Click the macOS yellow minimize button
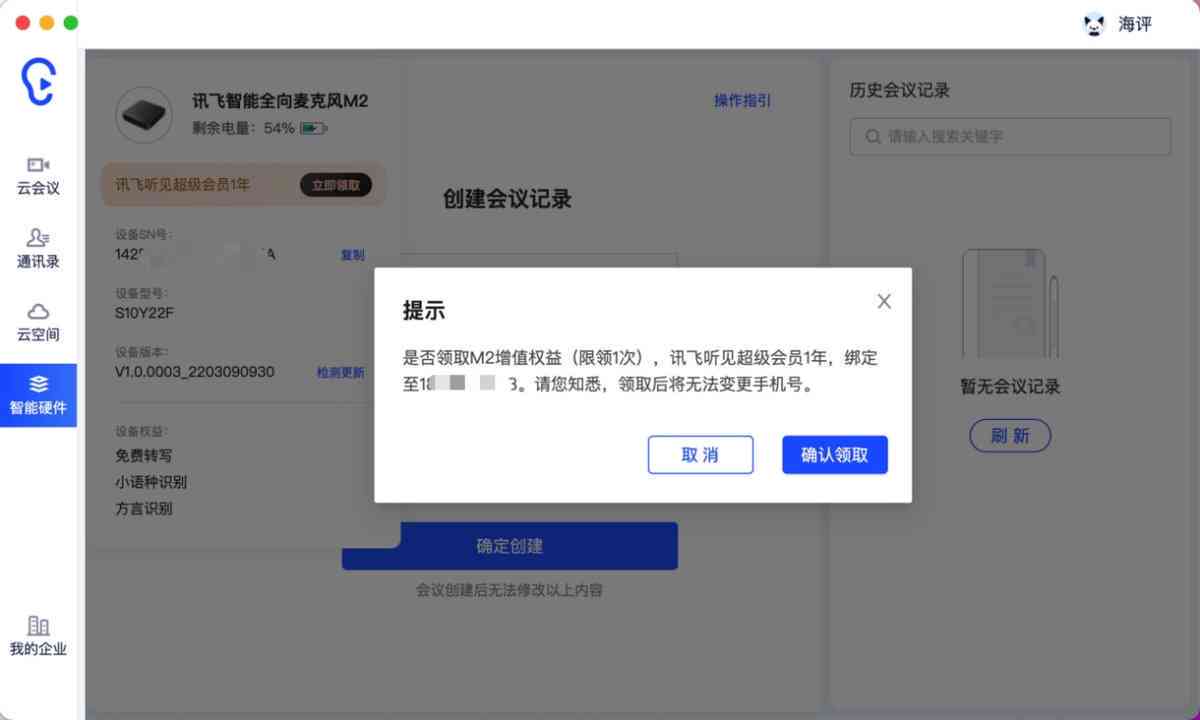1200x720 pixels. click(x=46, y=23)
